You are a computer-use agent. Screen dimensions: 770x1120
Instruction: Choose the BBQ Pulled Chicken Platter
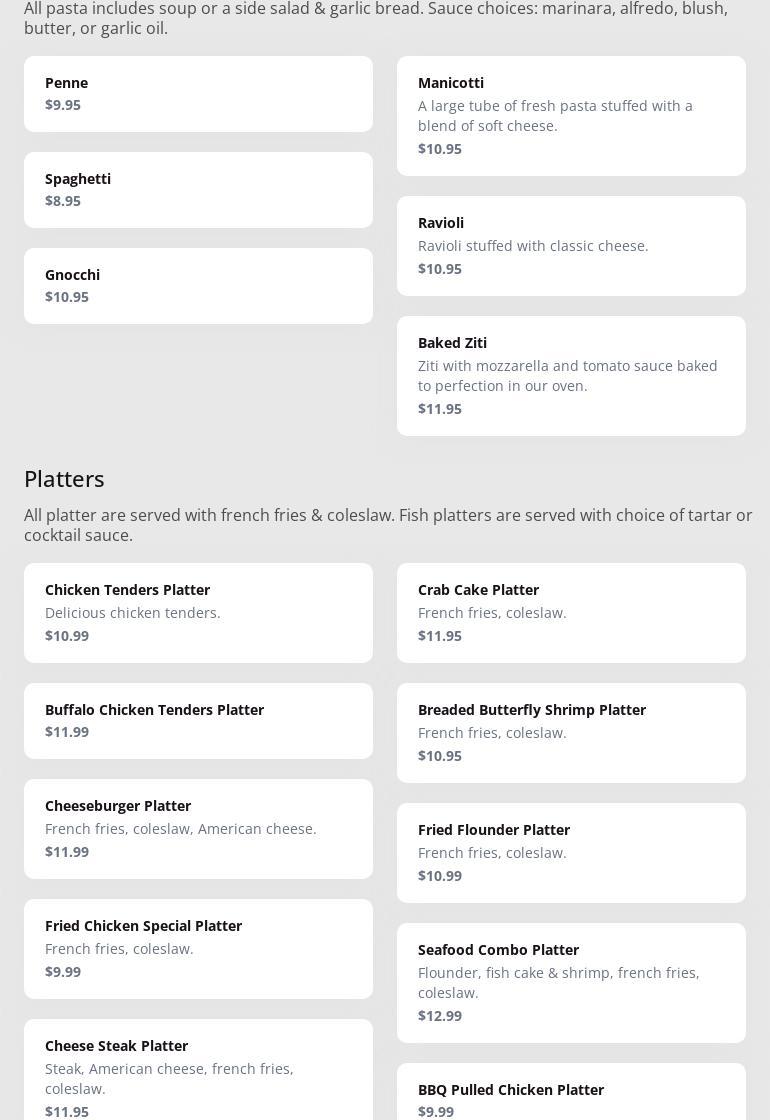(571, 1094)
